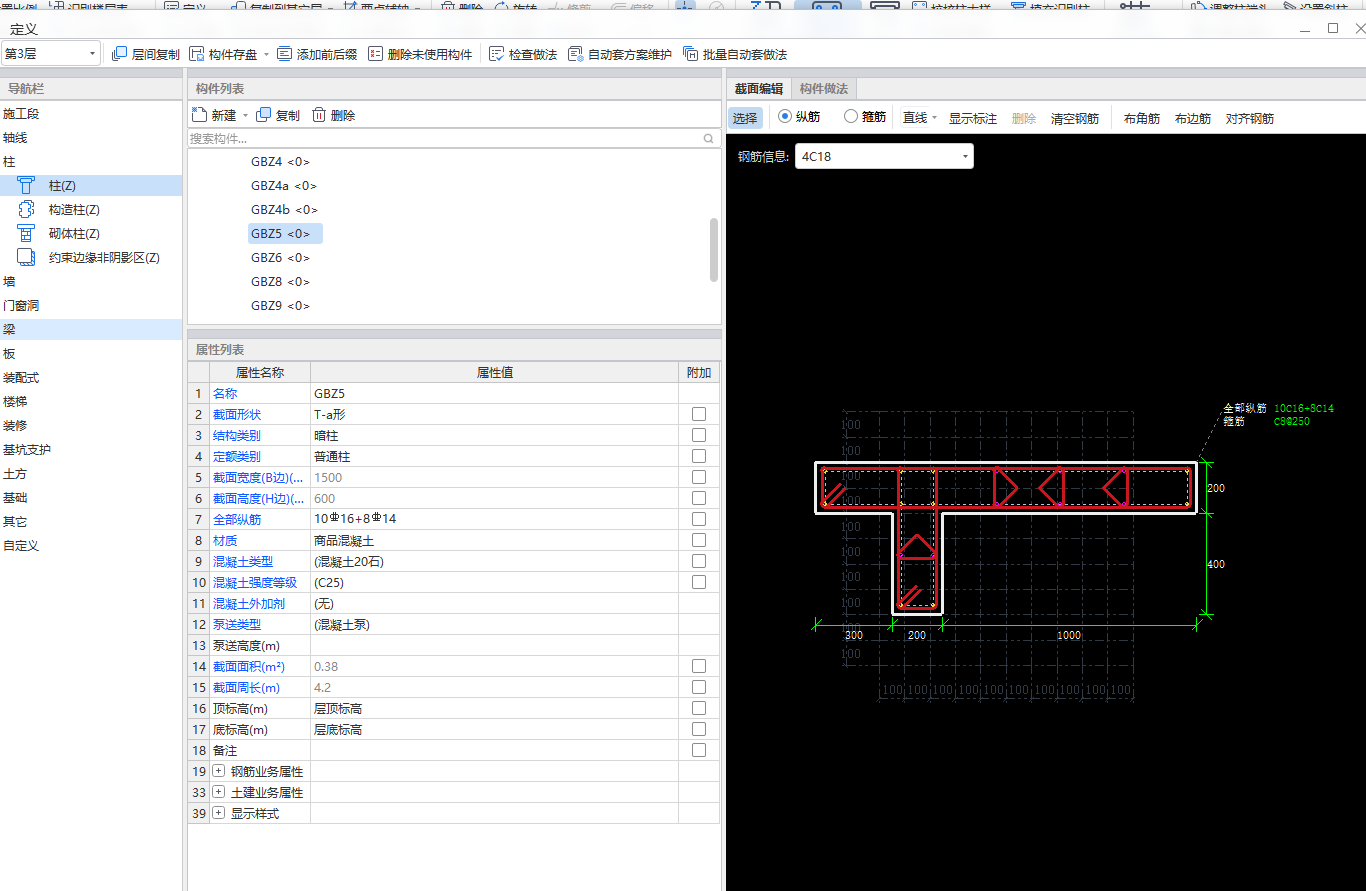This screenshot has width=1366, height=891.
Task: Select GBZ6 in component list
Action: coord(280,258)
